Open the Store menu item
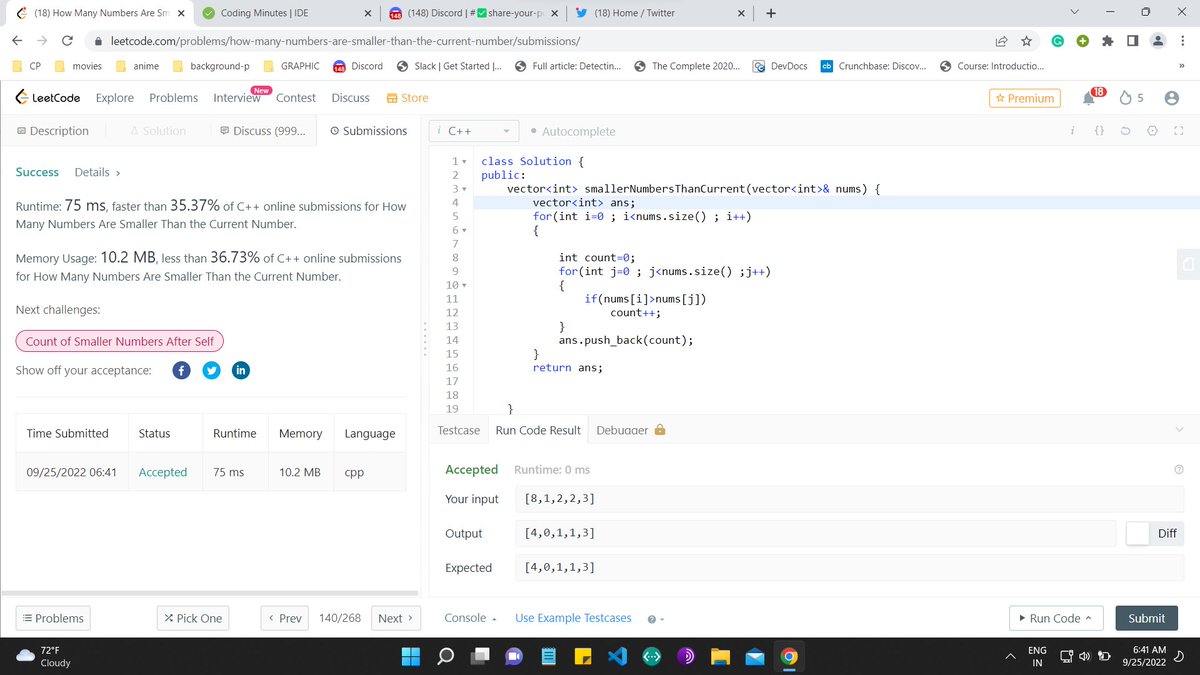The height and width of the screenshot is (675, 1200). (407, 98)
